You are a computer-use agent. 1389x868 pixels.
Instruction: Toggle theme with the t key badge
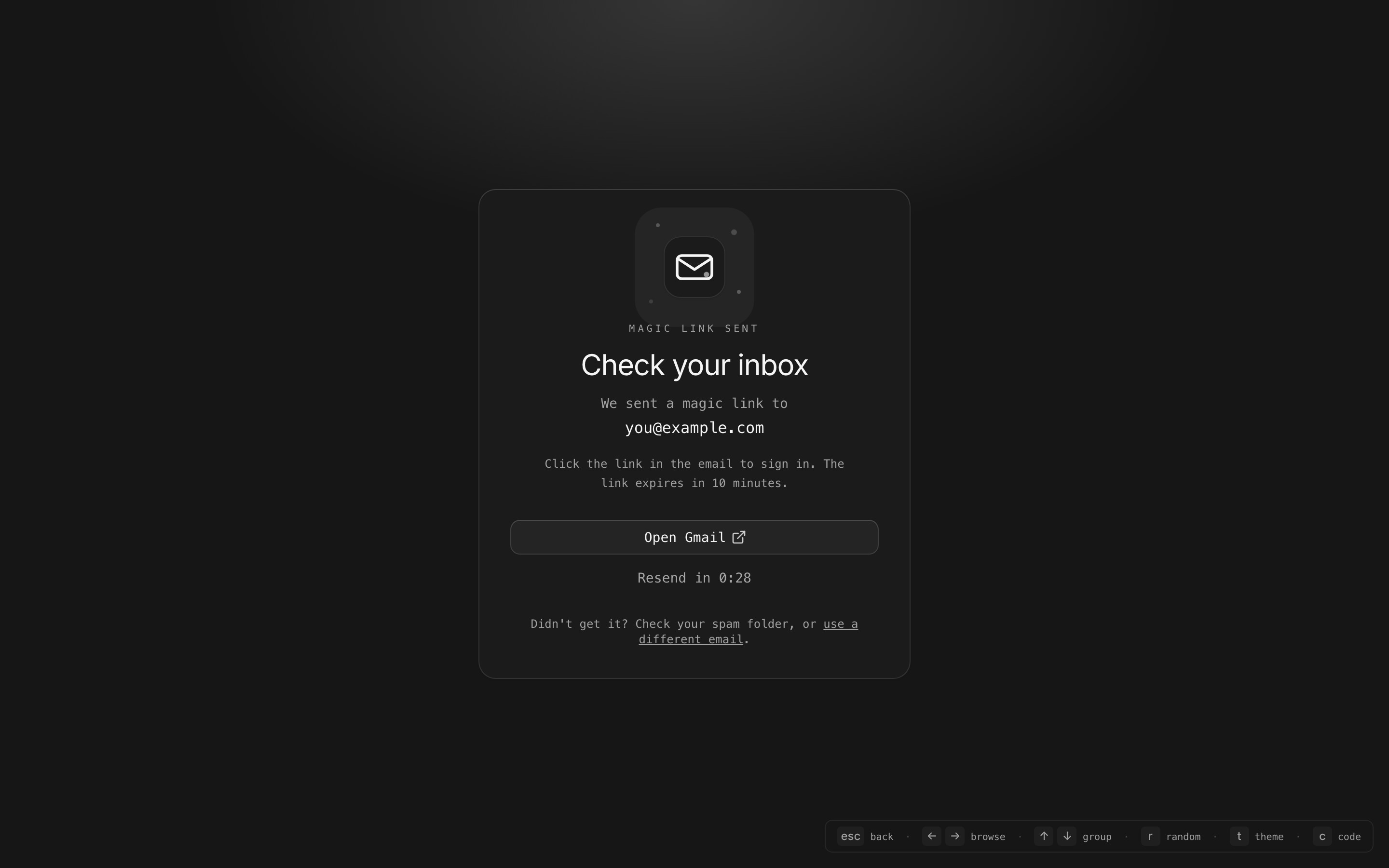click(1239, 837)
